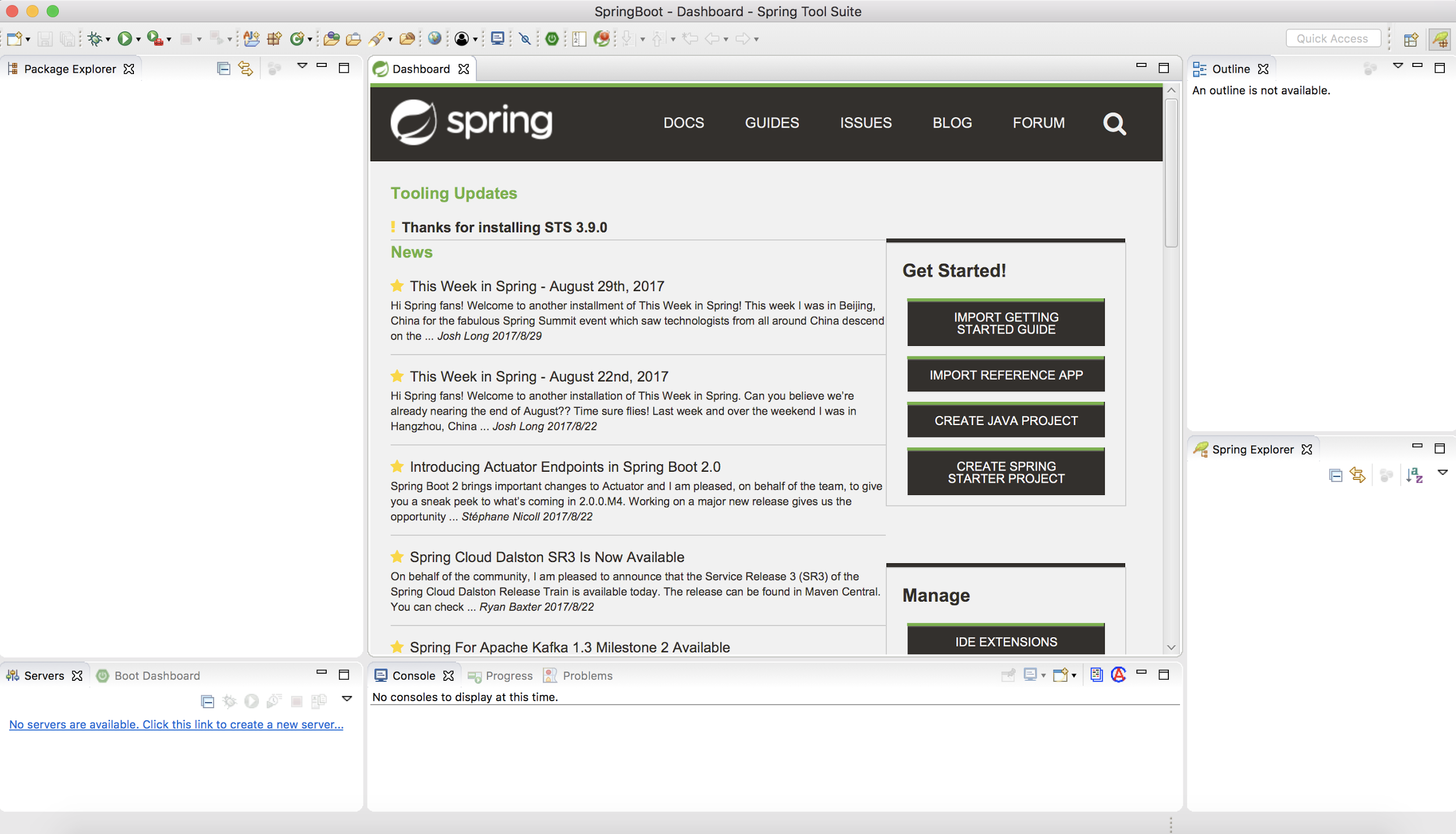This screenshot has height=834, width=1456.
Task: Click the red A circle icon in Console
Action: [x=1118, y=674]
